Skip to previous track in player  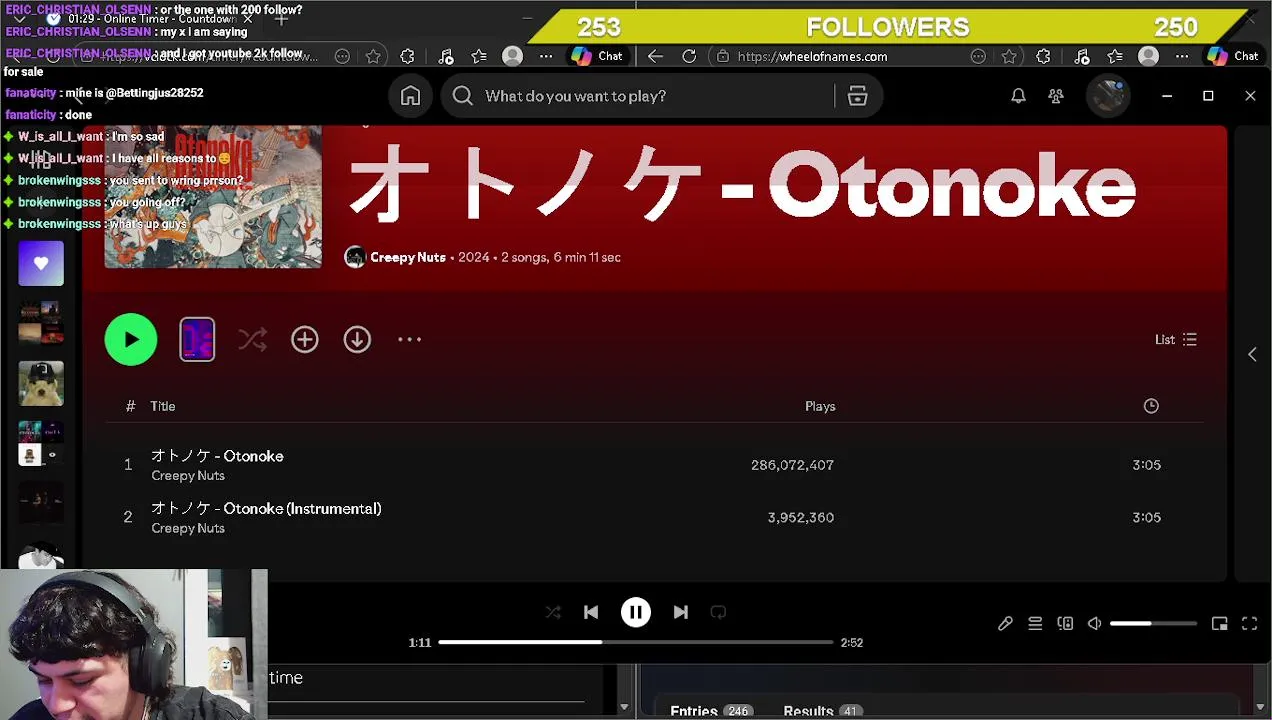click(591, 612)
